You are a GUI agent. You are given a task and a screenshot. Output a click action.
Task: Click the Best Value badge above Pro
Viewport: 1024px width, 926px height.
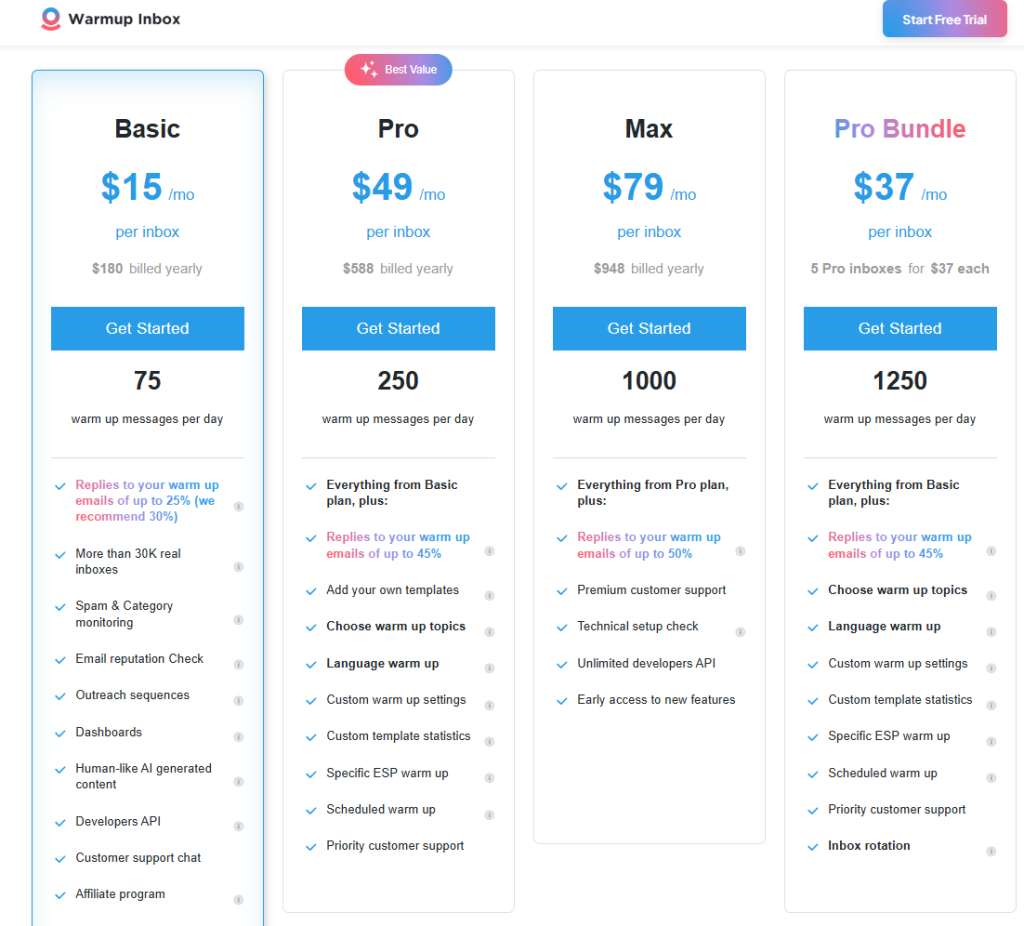398,69
